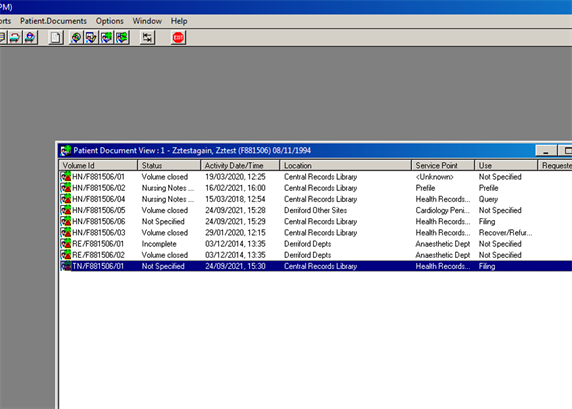The height and width of the screenshot is (409, 572).
Task: Click the volume icon for HN/F881506/03
Action: tap(66, 232)
